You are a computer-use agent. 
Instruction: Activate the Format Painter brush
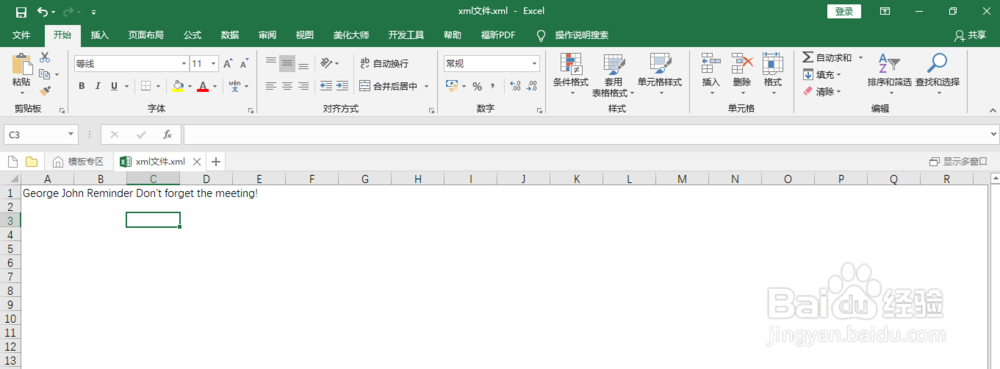pyautogui.click(x=45, y=91)
